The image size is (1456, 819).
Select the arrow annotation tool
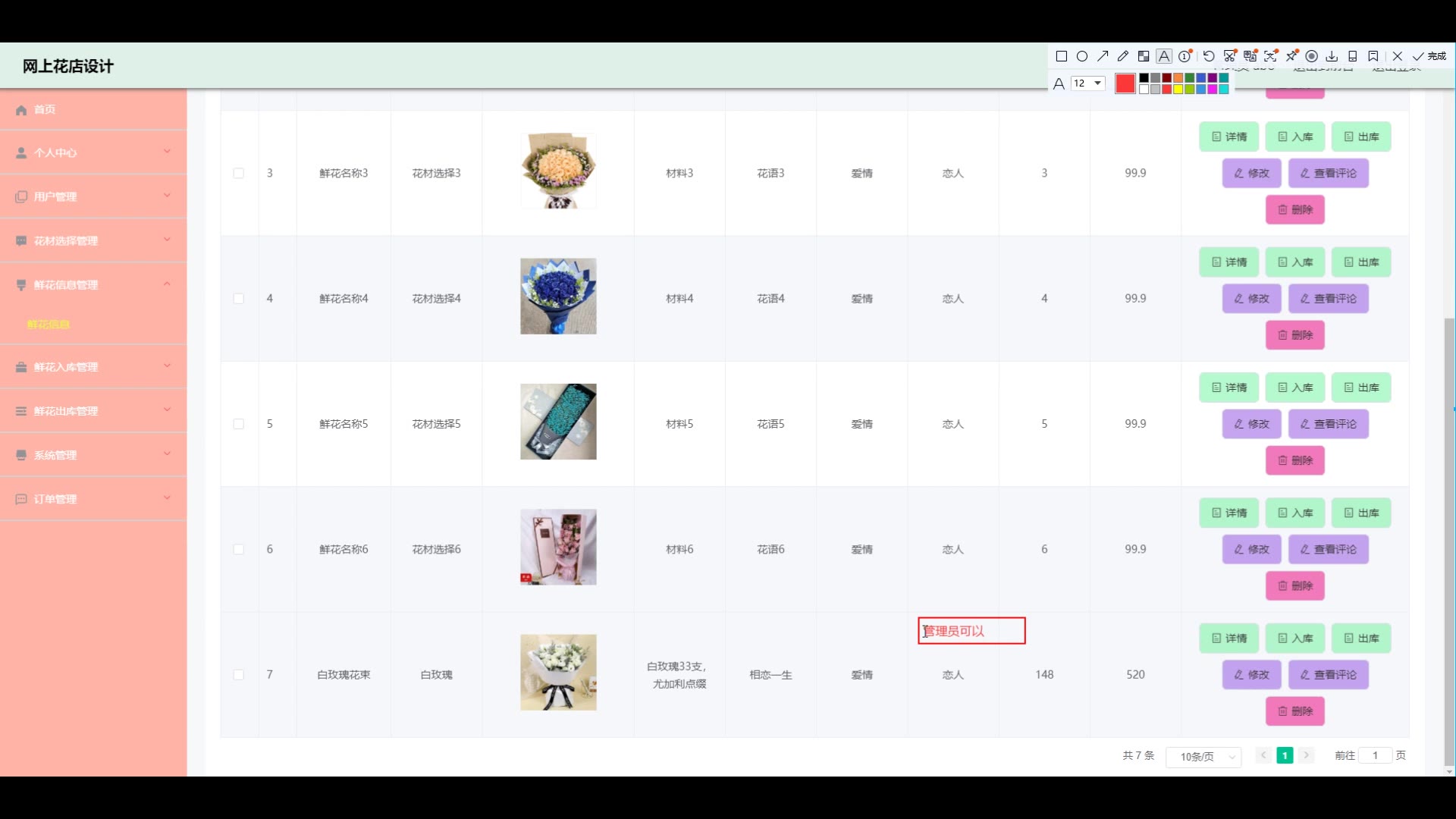(1103, 56)
